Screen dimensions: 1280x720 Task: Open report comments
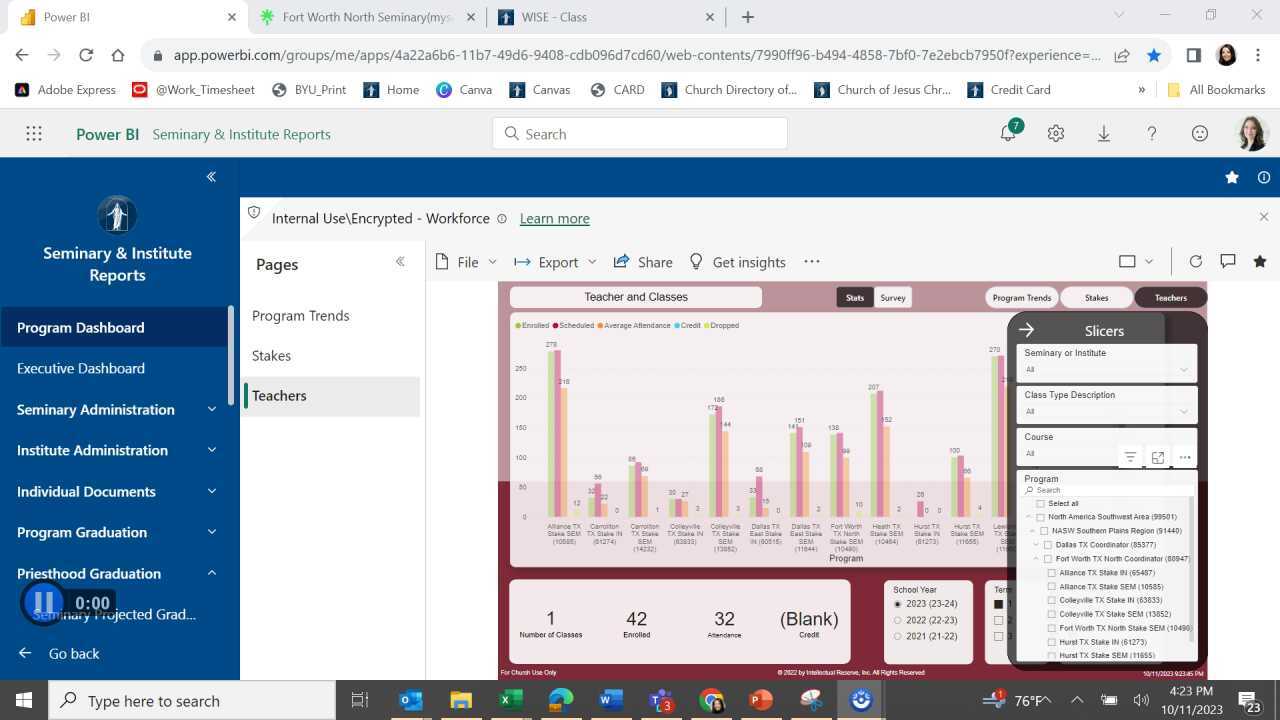pyautogui.click(x=1227, y=261)
